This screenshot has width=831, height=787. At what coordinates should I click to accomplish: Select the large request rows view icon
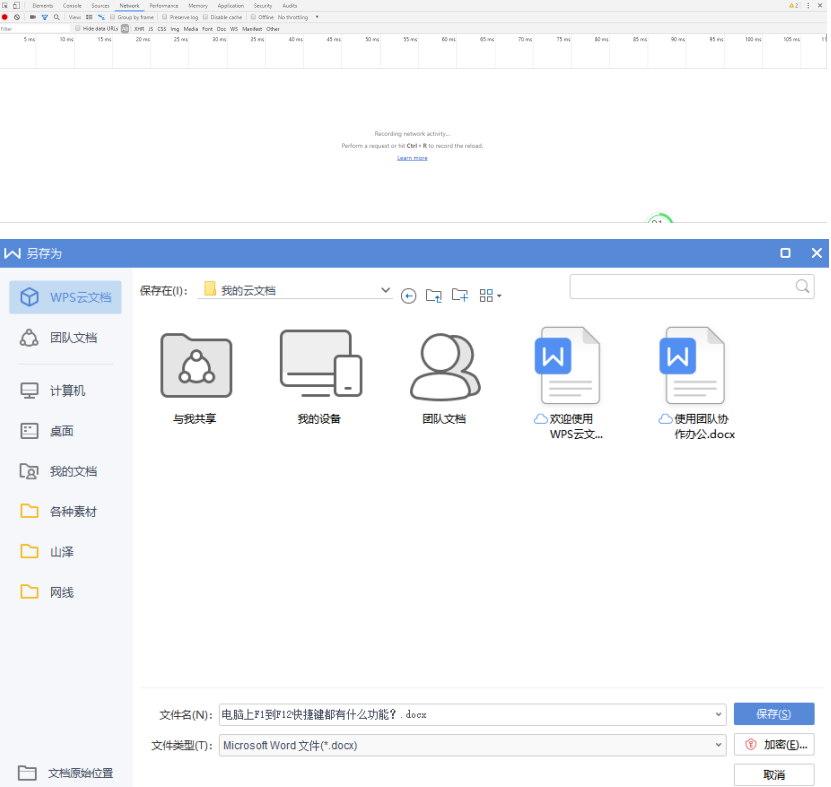(89, 17)
